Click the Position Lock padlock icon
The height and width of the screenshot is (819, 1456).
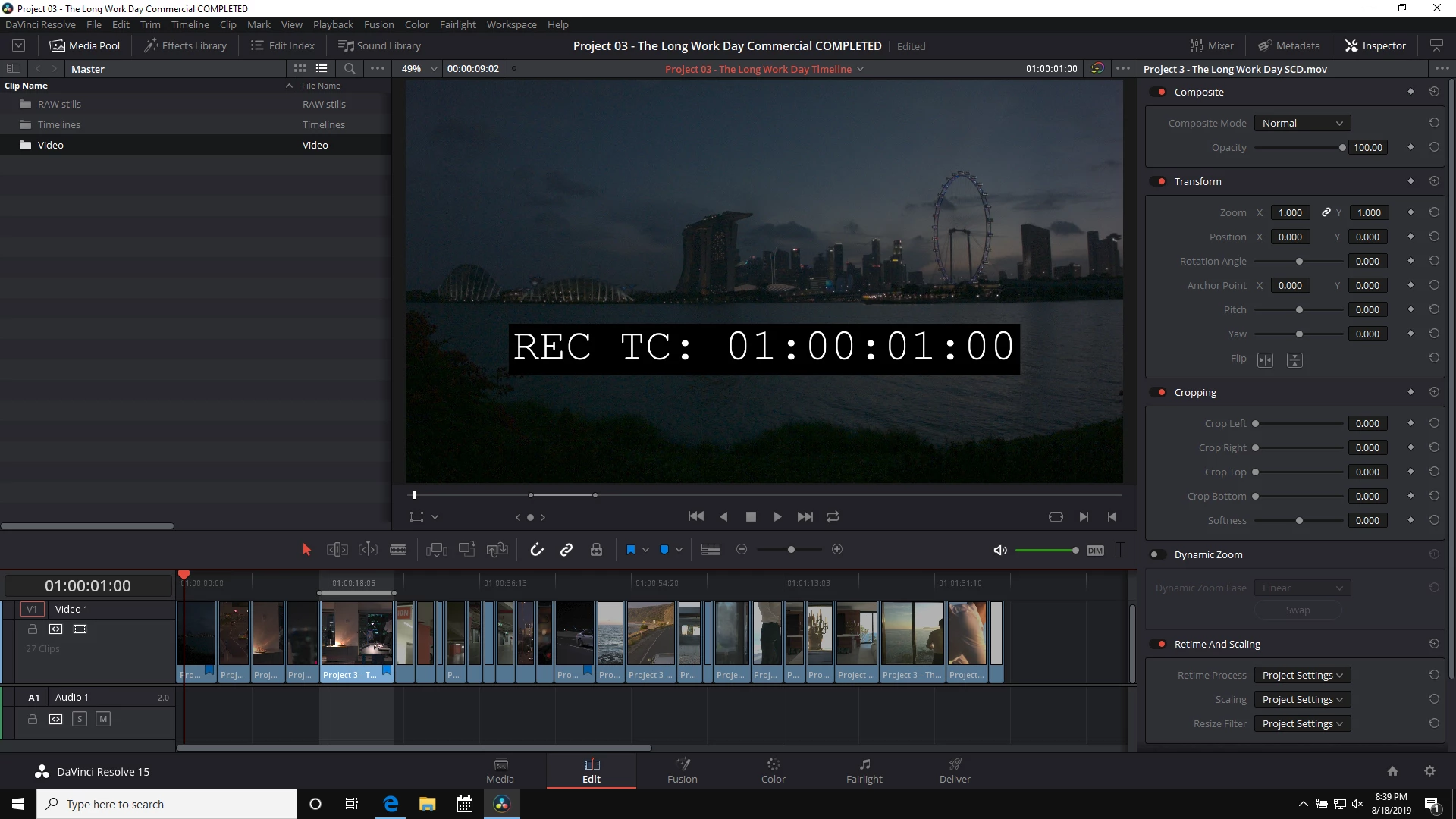tap(596, 550)
